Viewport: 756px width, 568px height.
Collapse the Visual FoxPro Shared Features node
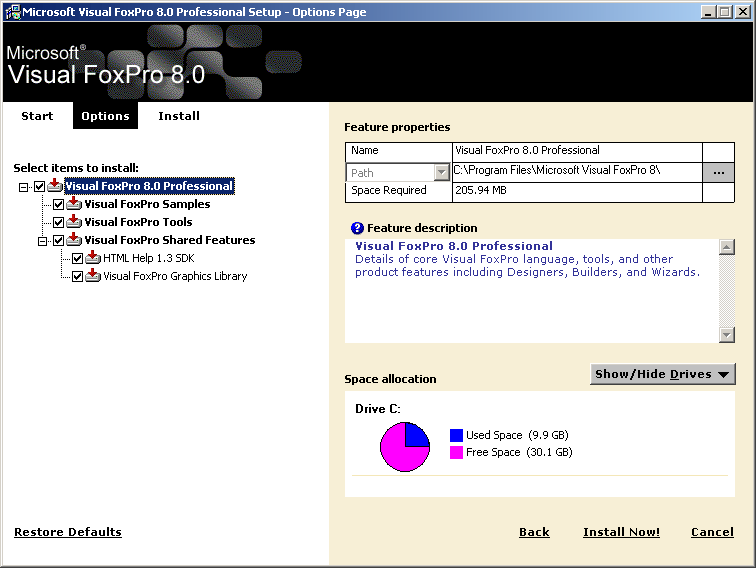[x=42, y=241]
